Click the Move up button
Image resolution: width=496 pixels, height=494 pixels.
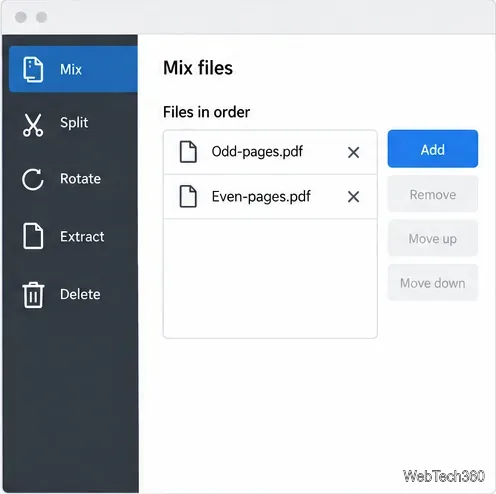tap(433, 238)
